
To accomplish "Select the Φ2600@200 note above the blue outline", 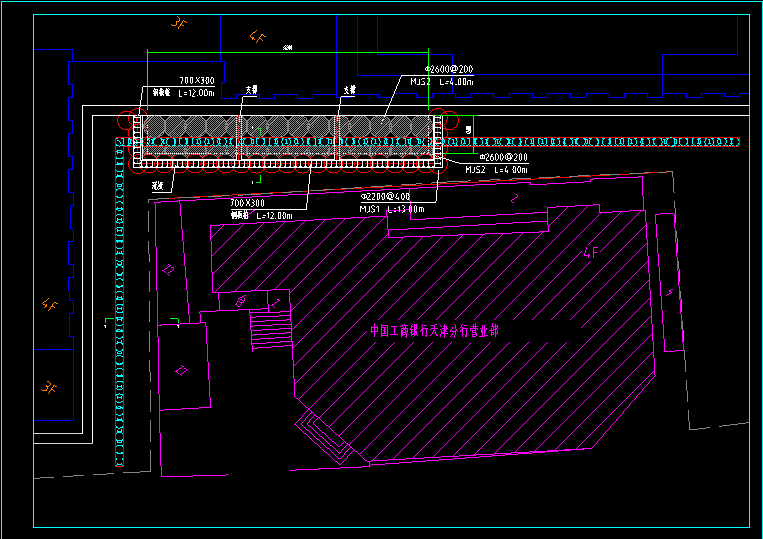I will pos(449,69).
